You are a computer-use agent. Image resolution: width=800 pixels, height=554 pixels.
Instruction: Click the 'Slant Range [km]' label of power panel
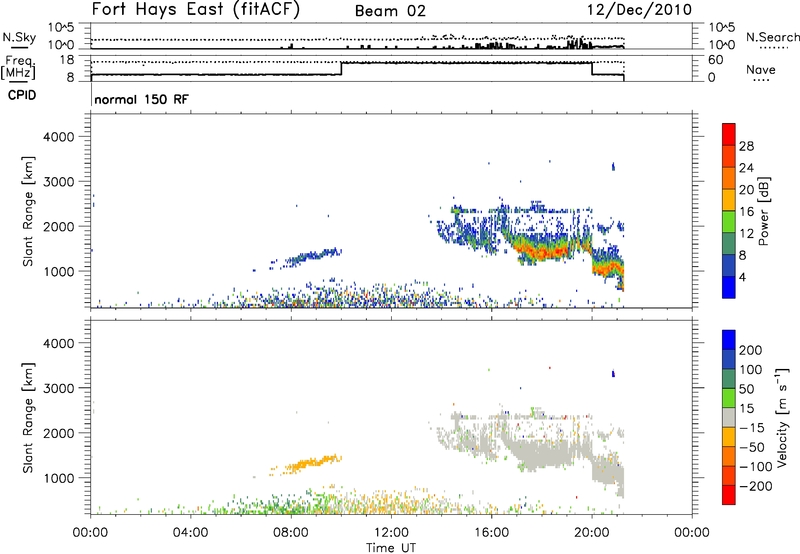coord(28,211)
